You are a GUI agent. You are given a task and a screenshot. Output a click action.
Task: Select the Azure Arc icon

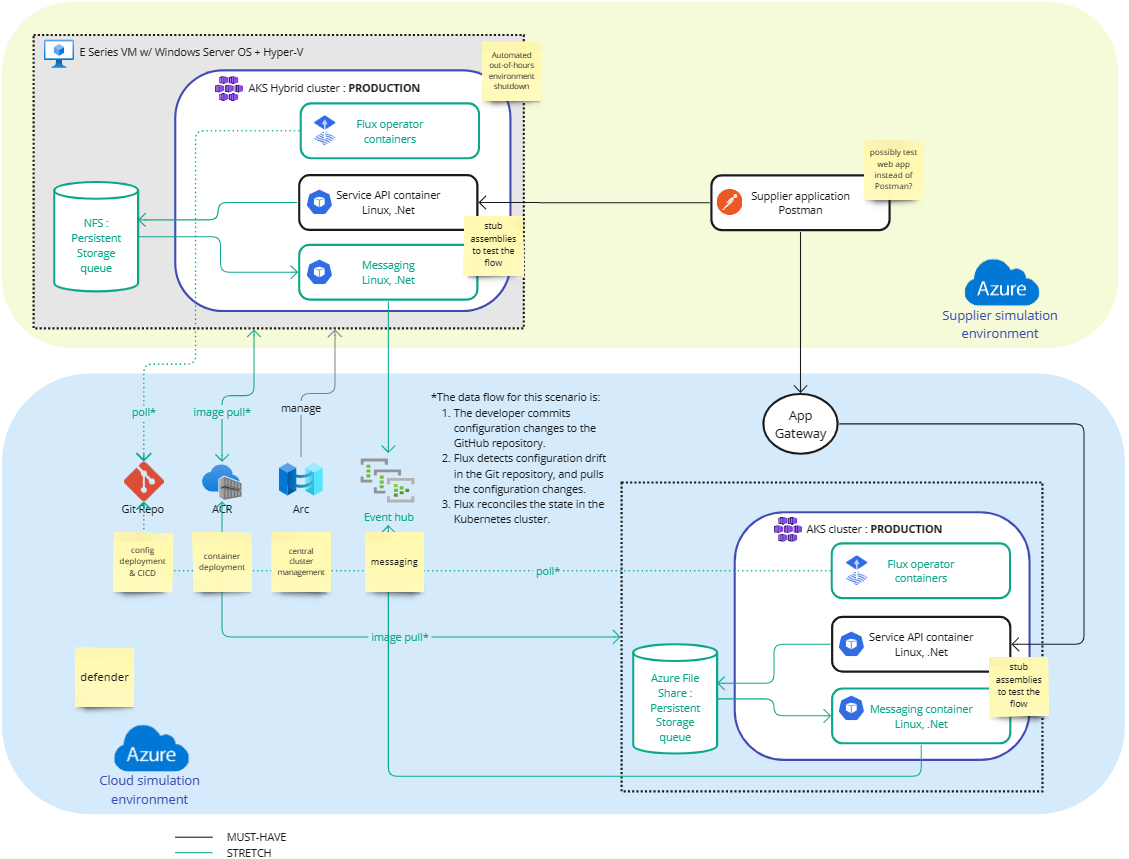point(300,481)
